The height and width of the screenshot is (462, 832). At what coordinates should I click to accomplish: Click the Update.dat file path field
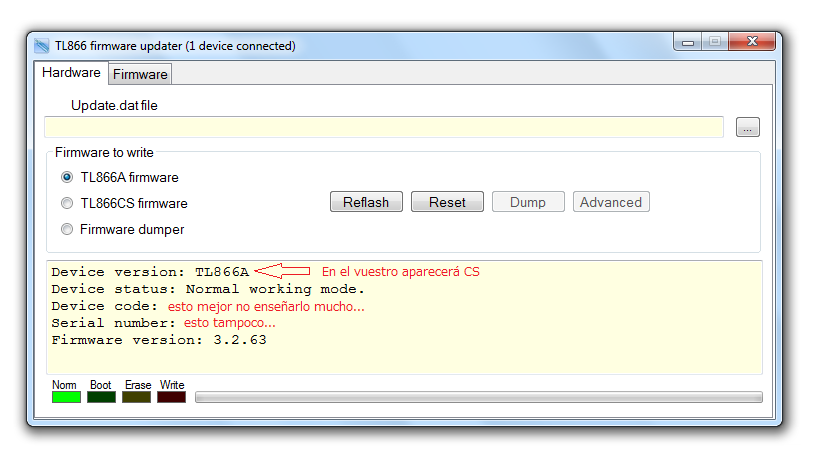click(x=384, y=127)
